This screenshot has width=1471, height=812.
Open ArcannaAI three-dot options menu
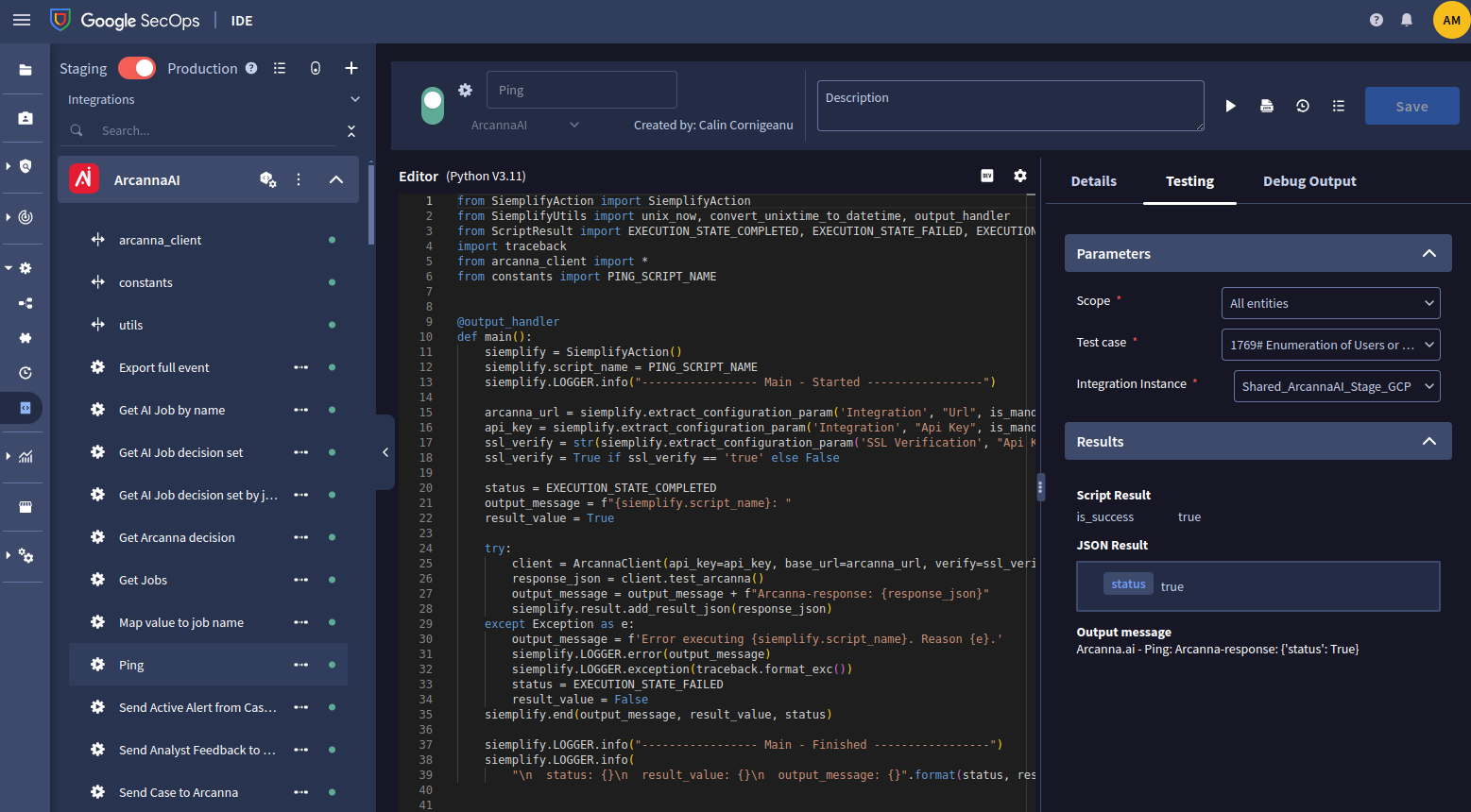(x=299, y=179)
